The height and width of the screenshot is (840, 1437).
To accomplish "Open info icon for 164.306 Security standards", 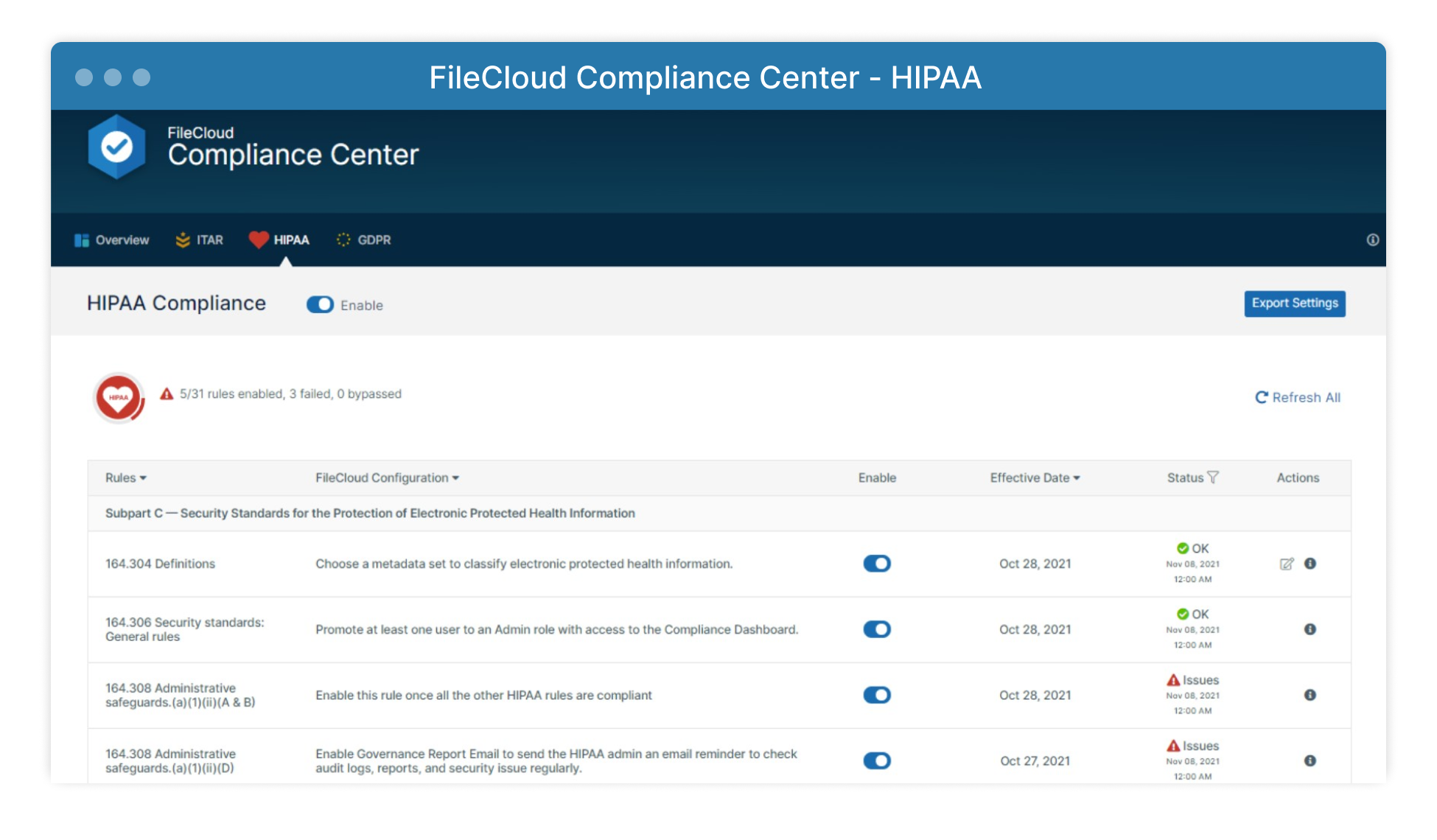I will [x=1310, y=629].
